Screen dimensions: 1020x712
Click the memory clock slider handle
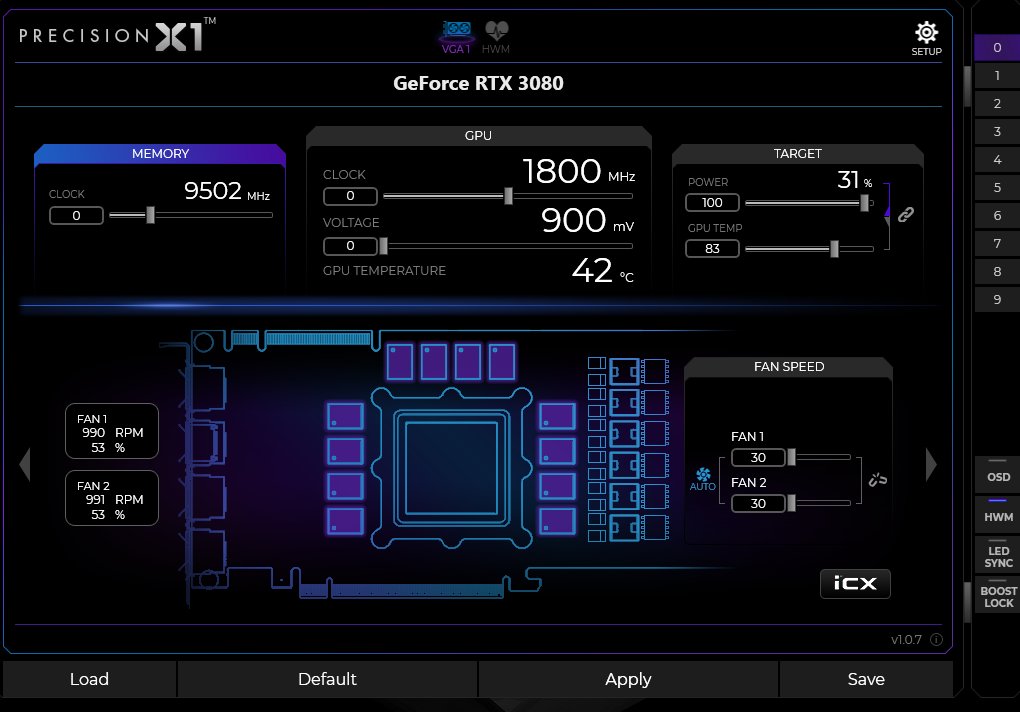[150, 215]
